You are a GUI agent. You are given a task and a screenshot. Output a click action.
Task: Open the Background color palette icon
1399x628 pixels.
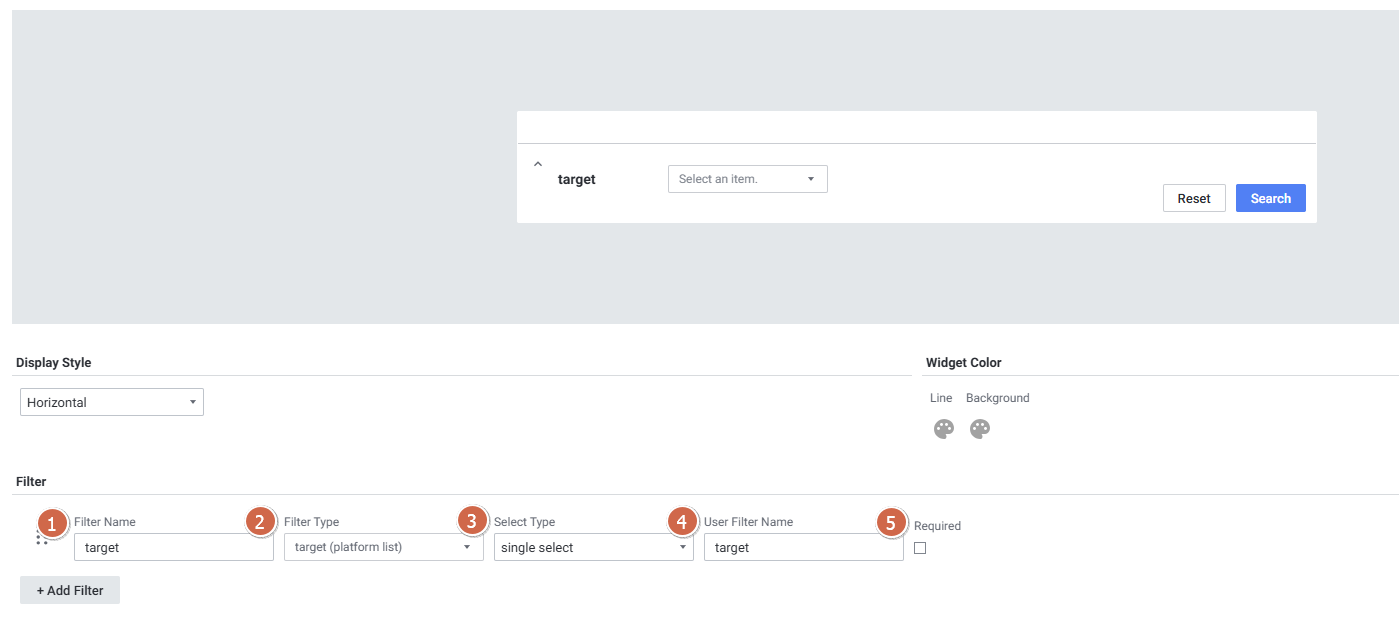pos(979,429)
